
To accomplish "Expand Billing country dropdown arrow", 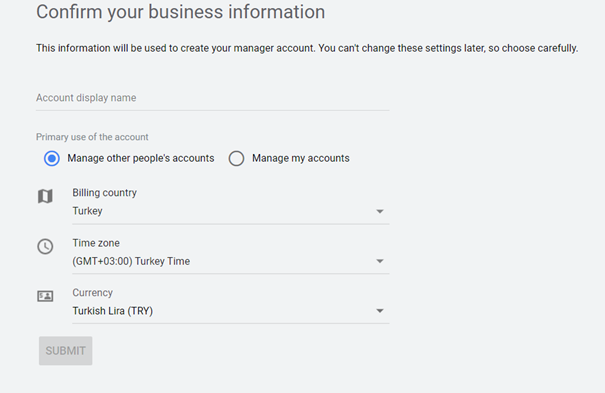I will tap(380, 211).
